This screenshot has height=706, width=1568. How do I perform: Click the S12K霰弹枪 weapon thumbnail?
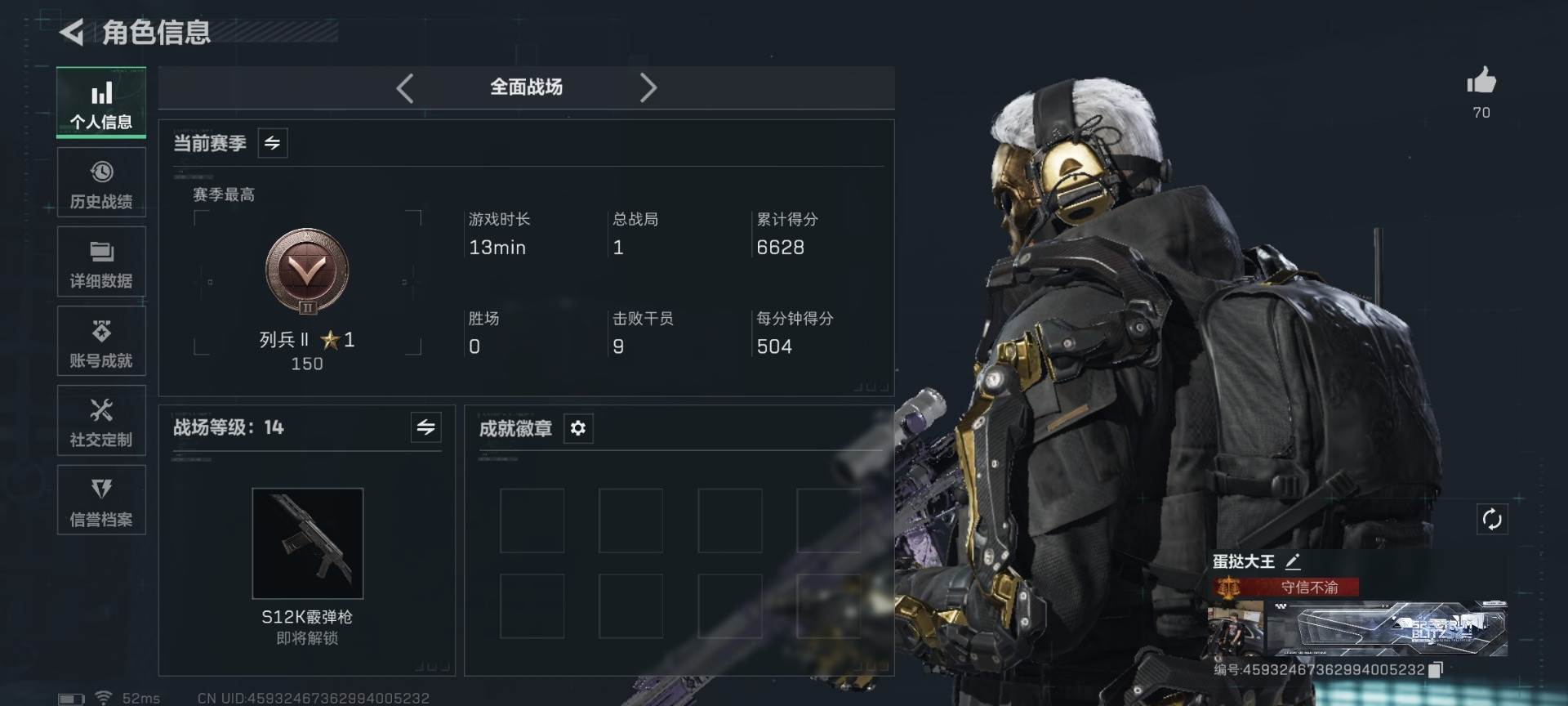308,543
